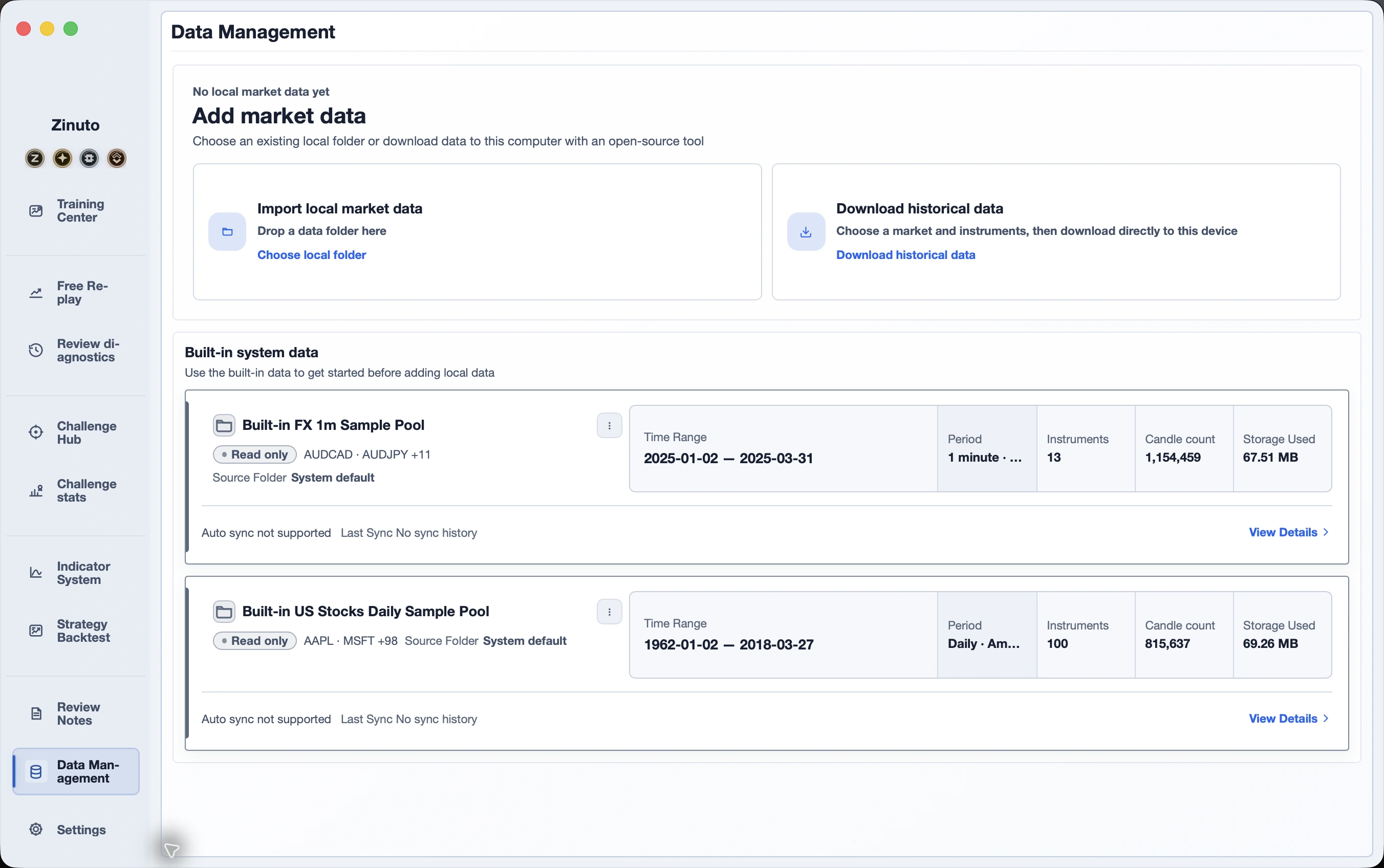Click the blue folder icon for local import
This screenshot has width=1384, height=868.
pyautogui.click(x=227, y=232)
